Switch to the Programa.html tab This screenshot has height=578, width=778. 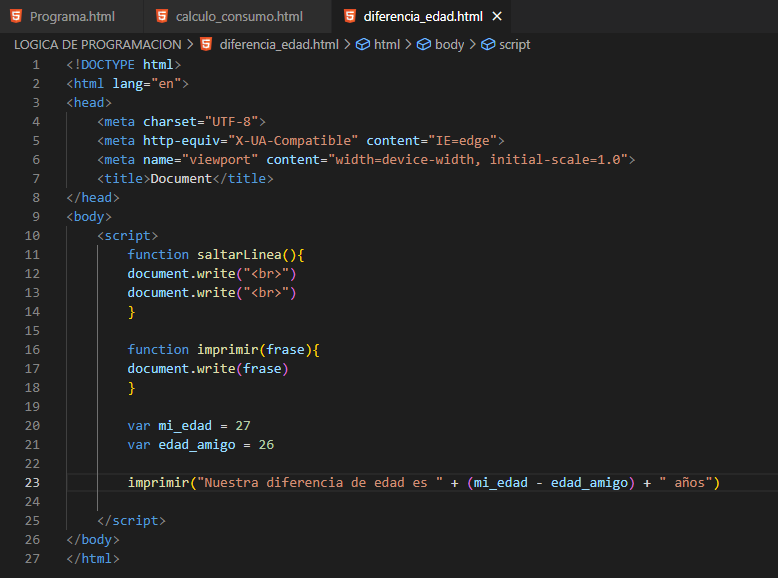pos(71,16)
